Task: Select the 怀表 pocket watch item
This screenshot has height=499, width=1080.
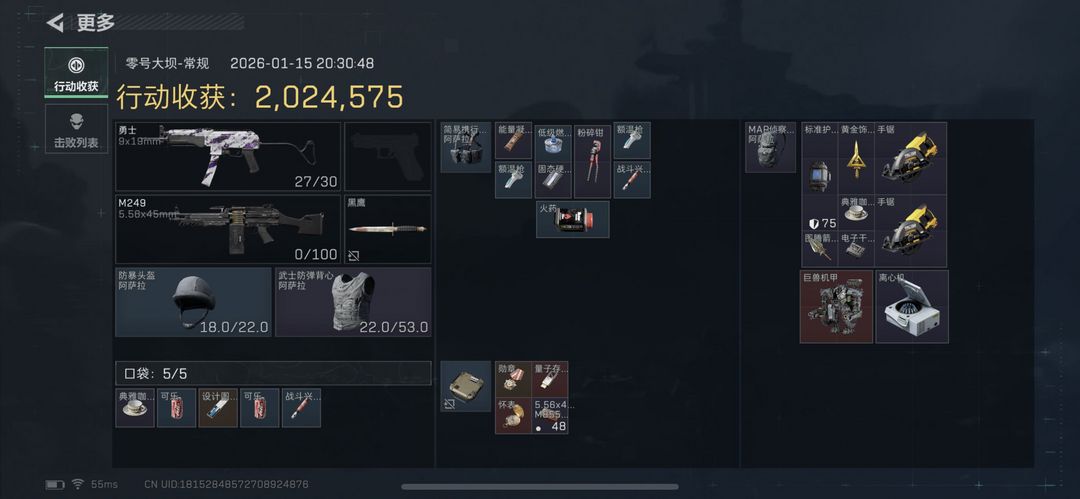Action: point(513,416)
